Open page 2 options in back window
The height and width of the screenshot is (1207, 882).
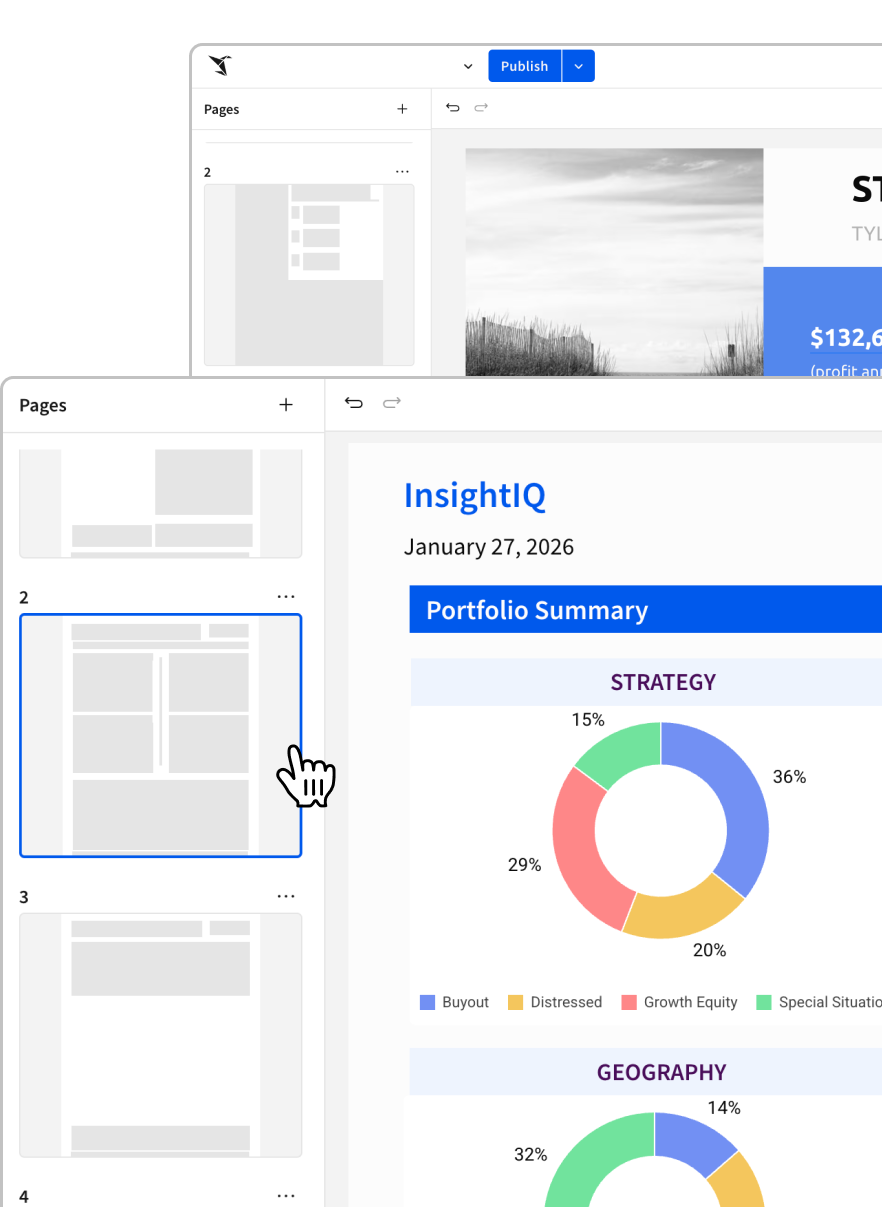pyautogui.click(x=402, y=172)
